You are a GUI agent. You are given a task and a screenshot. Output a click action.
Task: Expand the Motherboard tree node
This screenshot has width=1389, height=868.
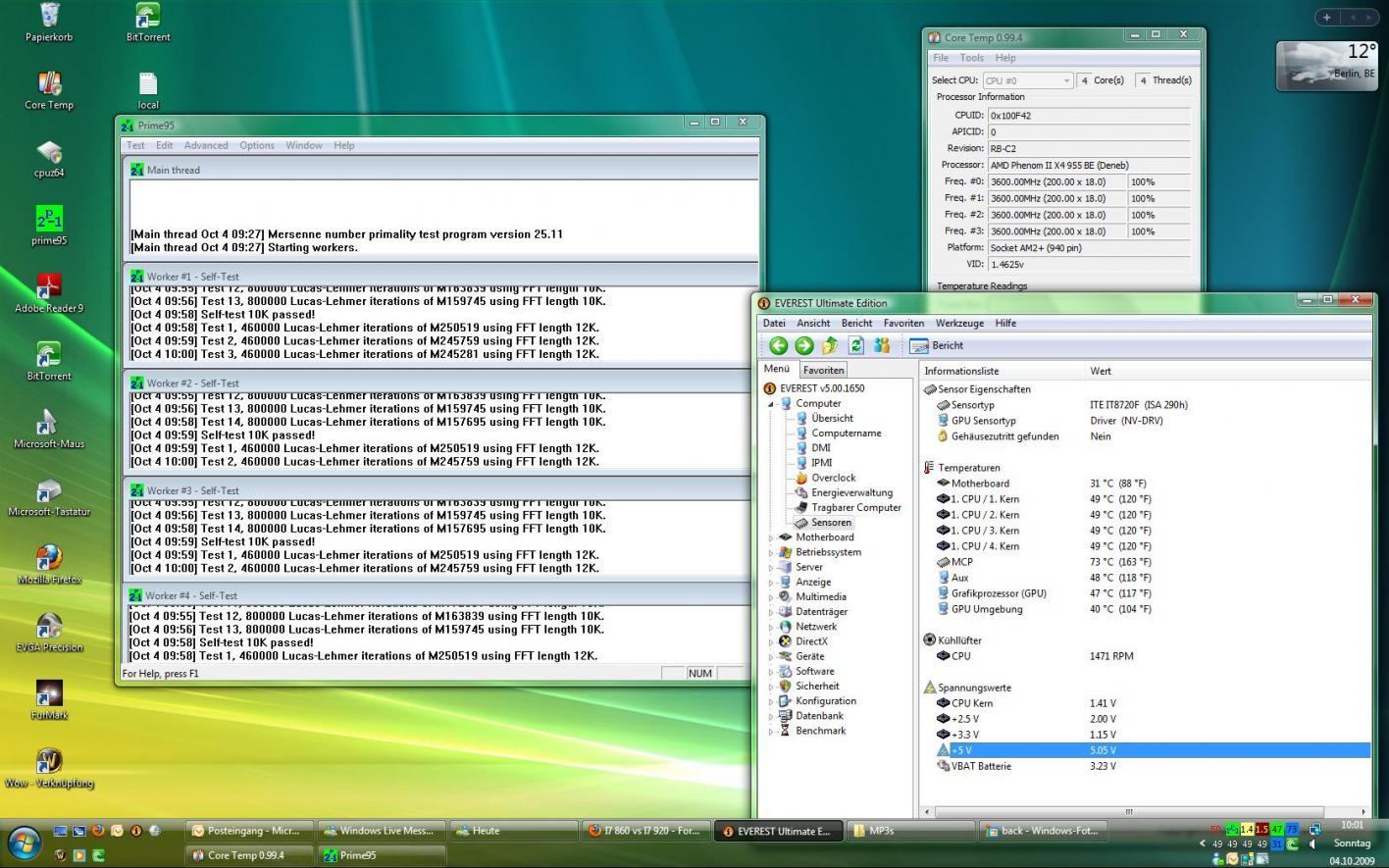pyautogui.click(x=771, y=537)
